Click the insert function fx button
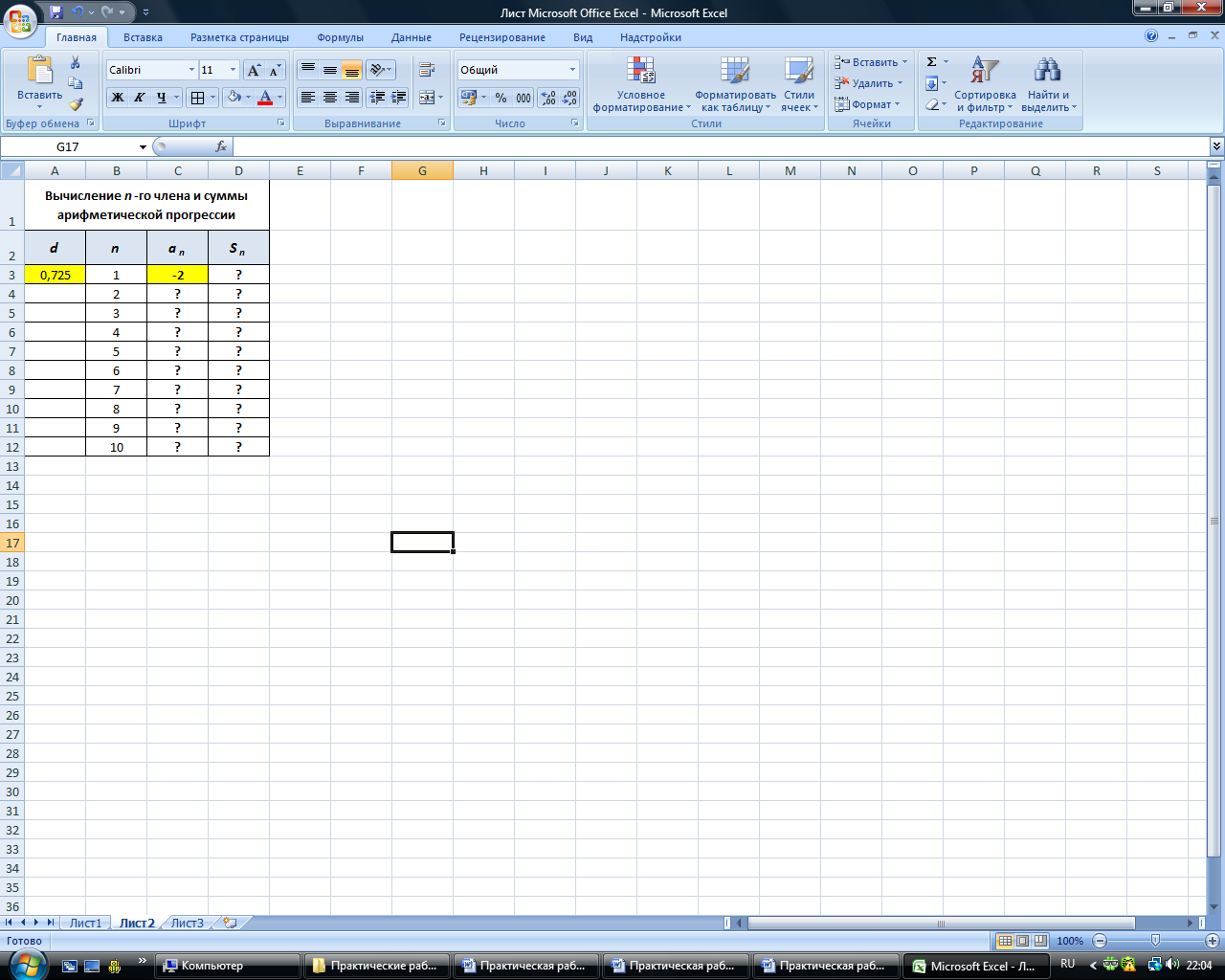The width and height of the screenshot is (1225, 980). pos(221,146)
